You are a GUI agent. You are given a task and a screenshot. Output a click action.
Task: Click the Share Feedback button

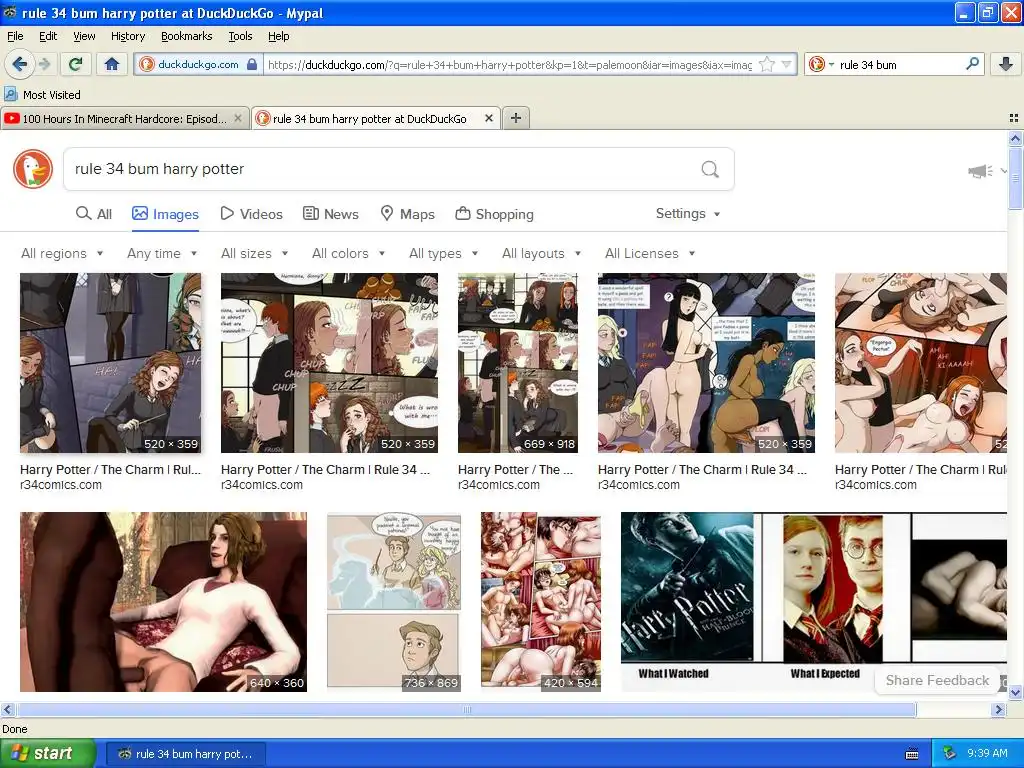(x=937, y=680)
